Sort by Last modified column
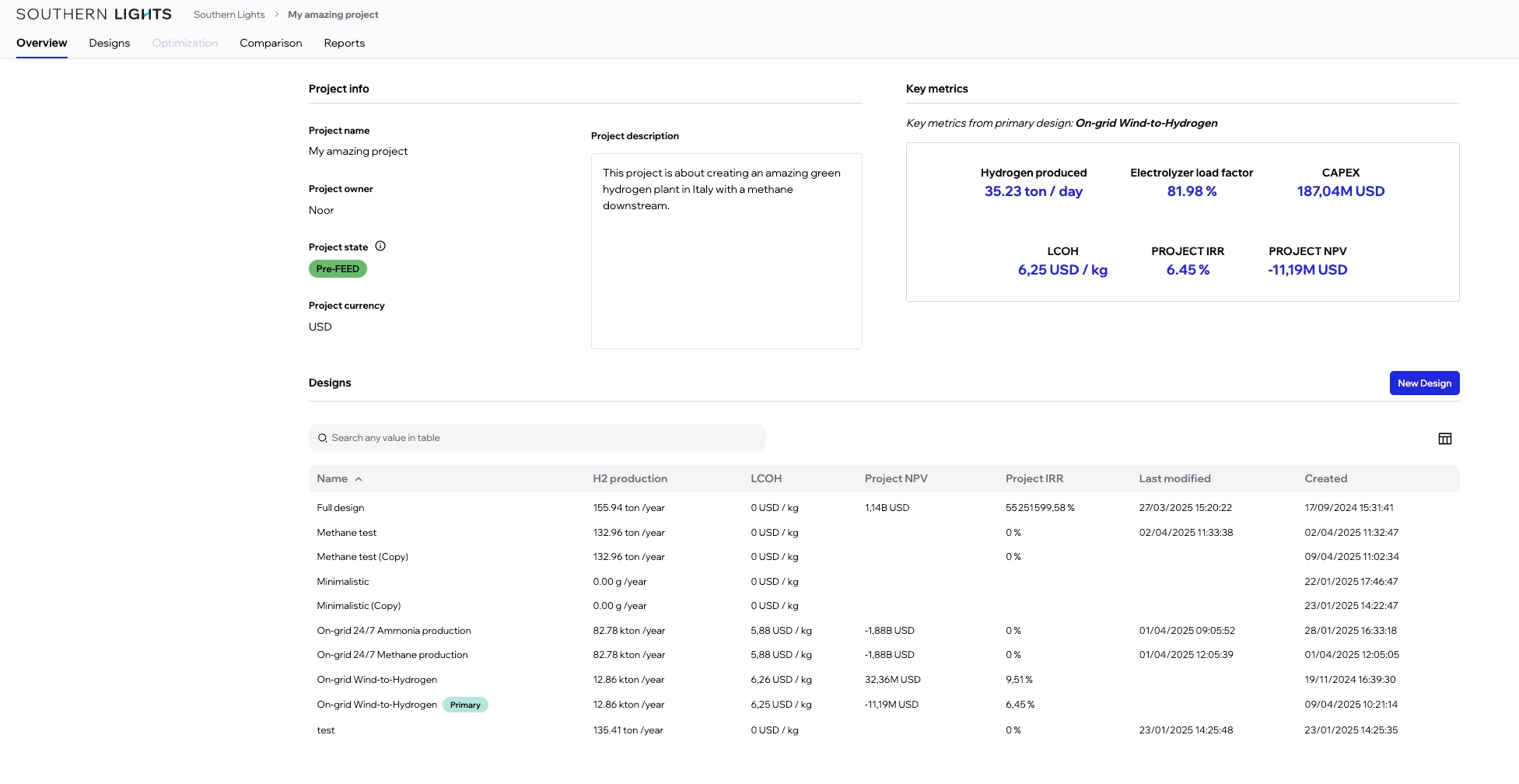 [1174, 478]
